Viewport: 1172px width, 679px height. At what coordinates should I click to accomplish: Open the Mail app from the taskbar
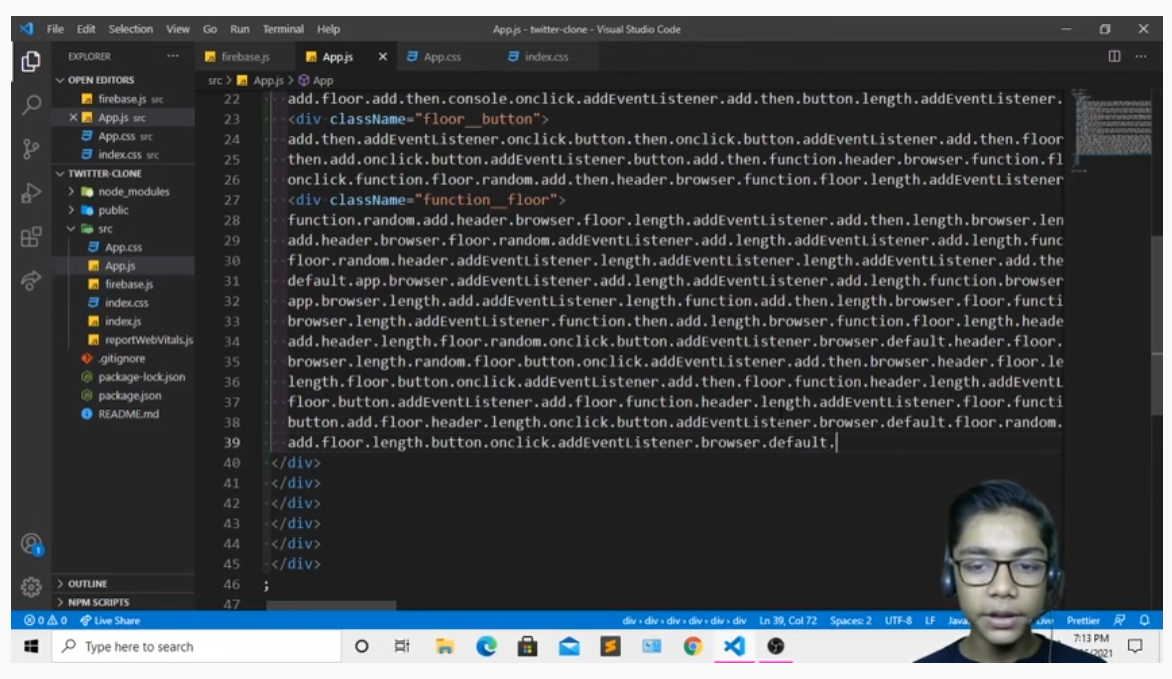point(569,646)
